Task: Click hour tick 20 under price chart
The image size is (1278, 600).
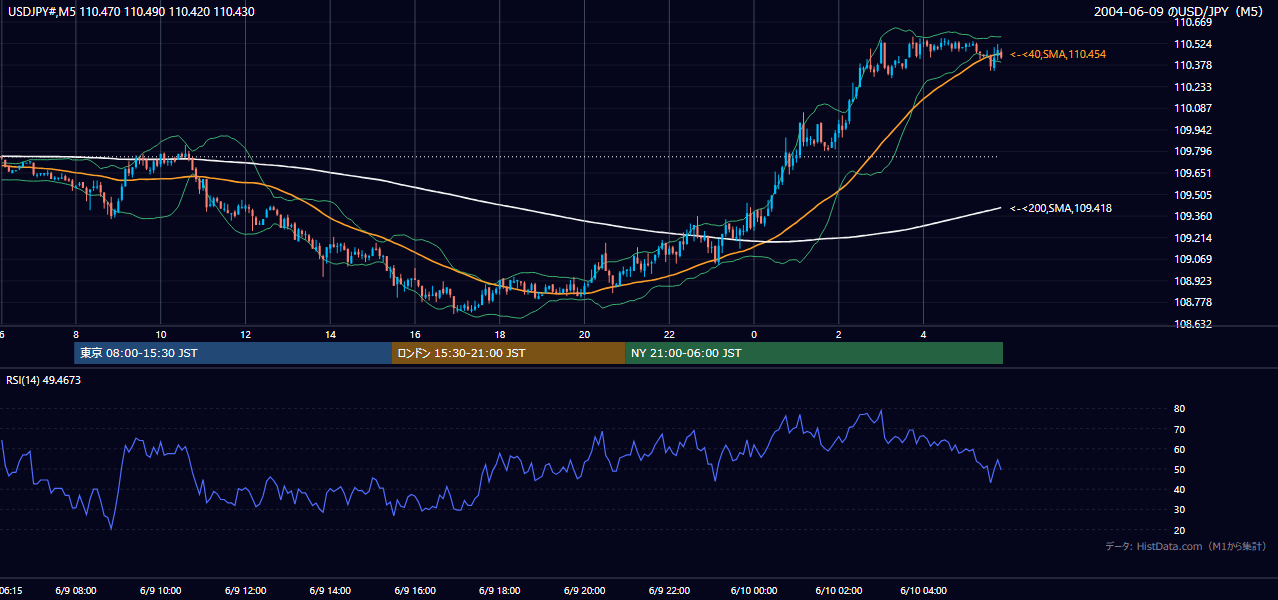Action: (x=585, y=334)
